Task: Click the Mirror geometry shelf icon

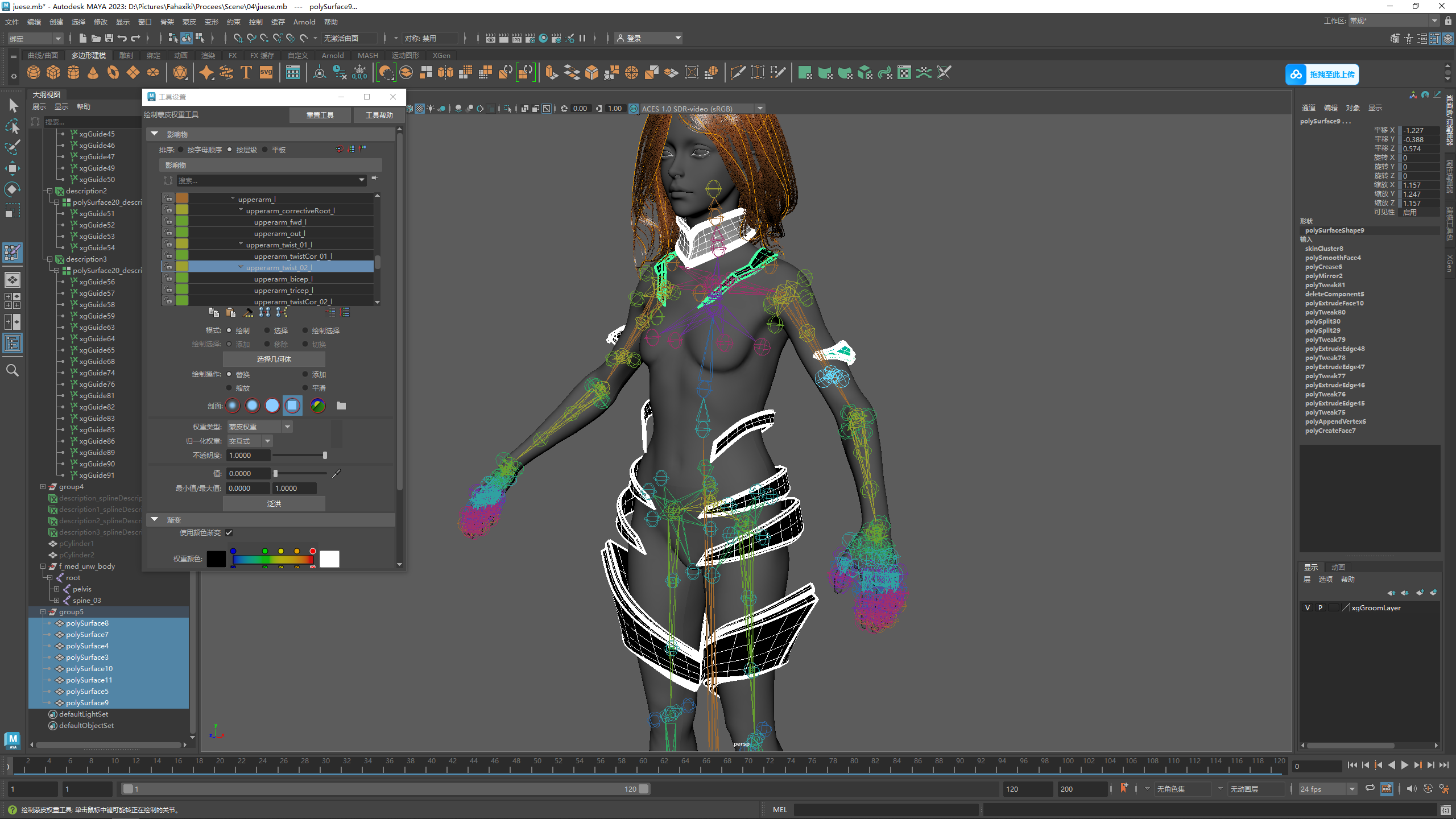Action: [446, 73]
